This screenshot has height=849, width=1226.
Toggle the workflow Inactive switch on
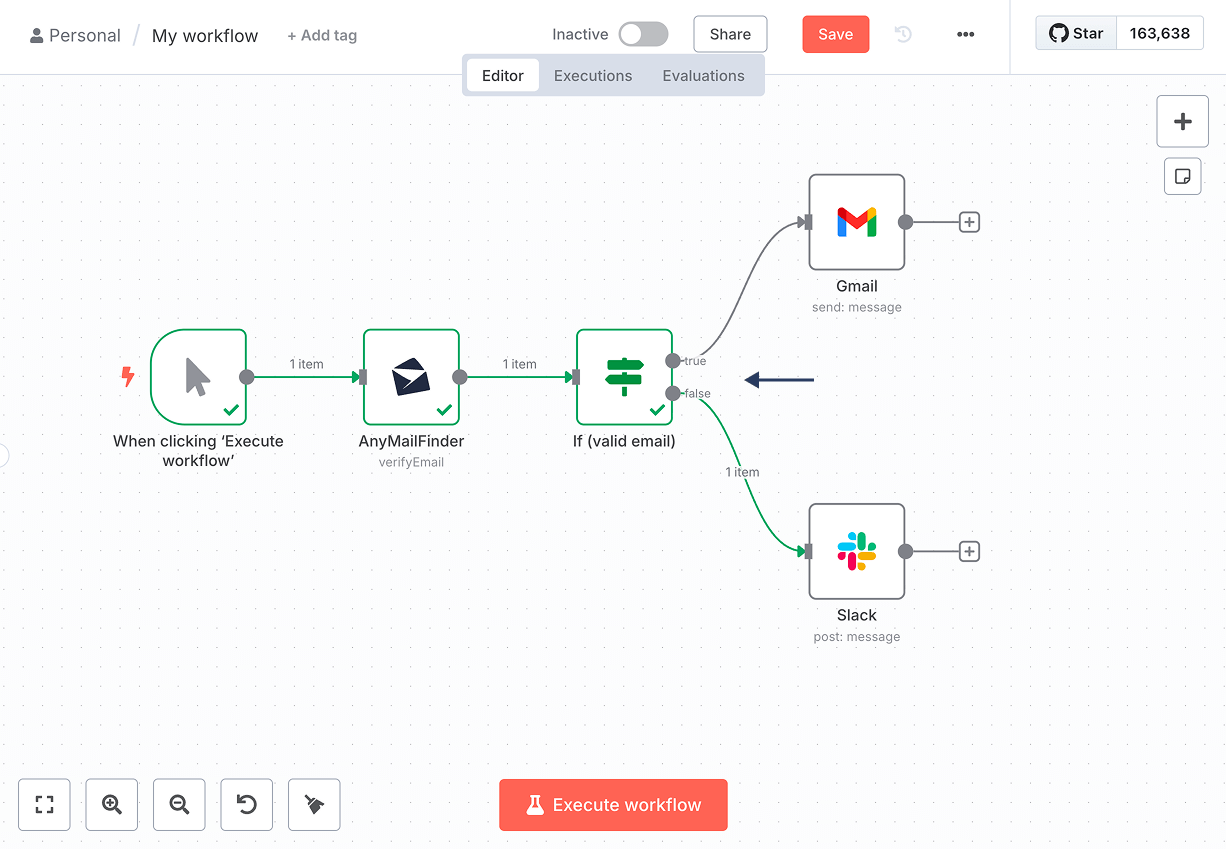pyautogui.click(x=643, y=34)
